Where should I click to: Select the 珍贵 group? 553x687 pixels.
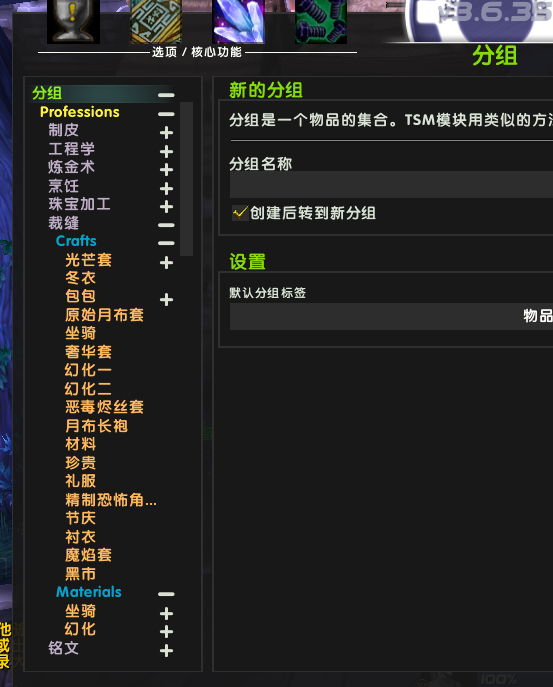(x=80, y=463)
